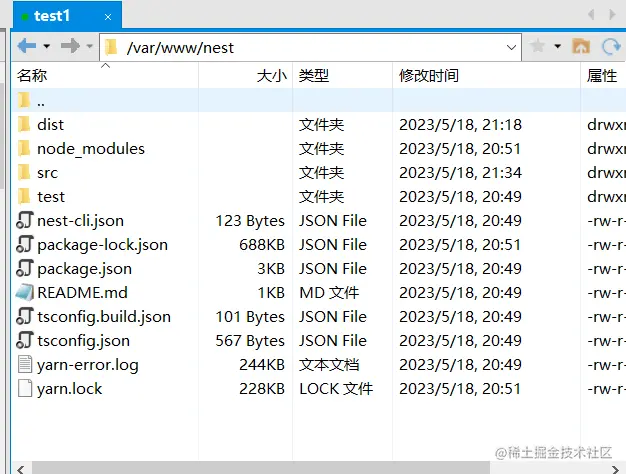Screen dimensions: 626x474
Task: Open the forward history dropdown arrow
Action: pos(90,46)
